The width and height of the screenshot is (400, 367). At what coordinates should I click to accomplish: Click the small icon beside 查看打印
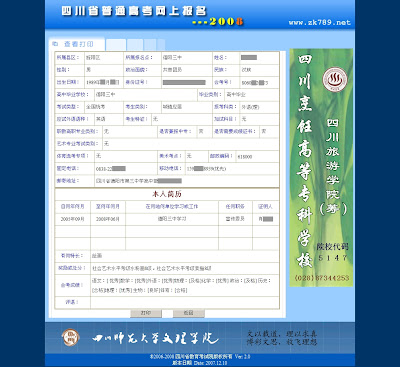tap(56, 44)
